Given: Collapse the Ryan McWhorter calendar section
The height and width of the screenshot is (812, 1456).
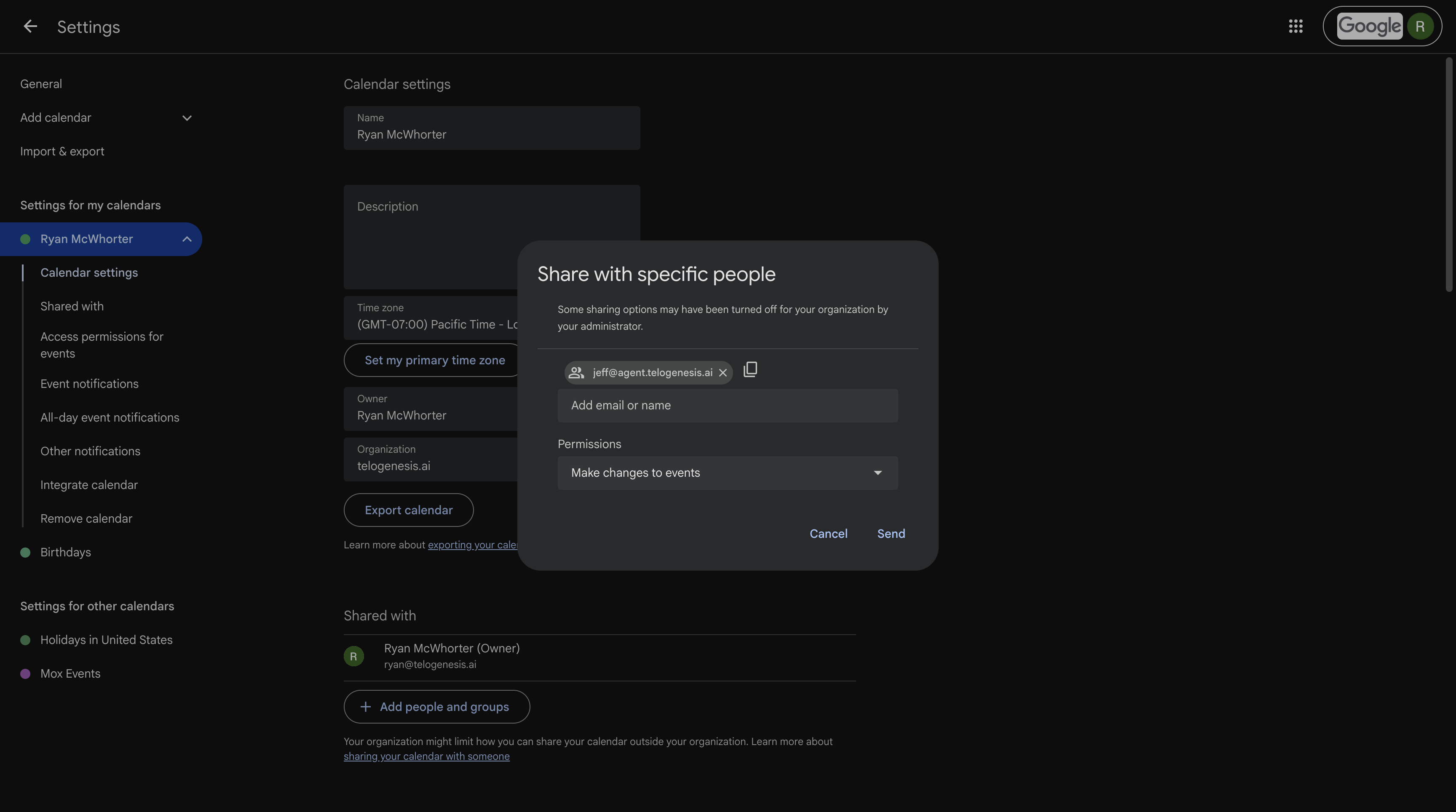Looking at the screenshot, I should click(x=187, y=239).
